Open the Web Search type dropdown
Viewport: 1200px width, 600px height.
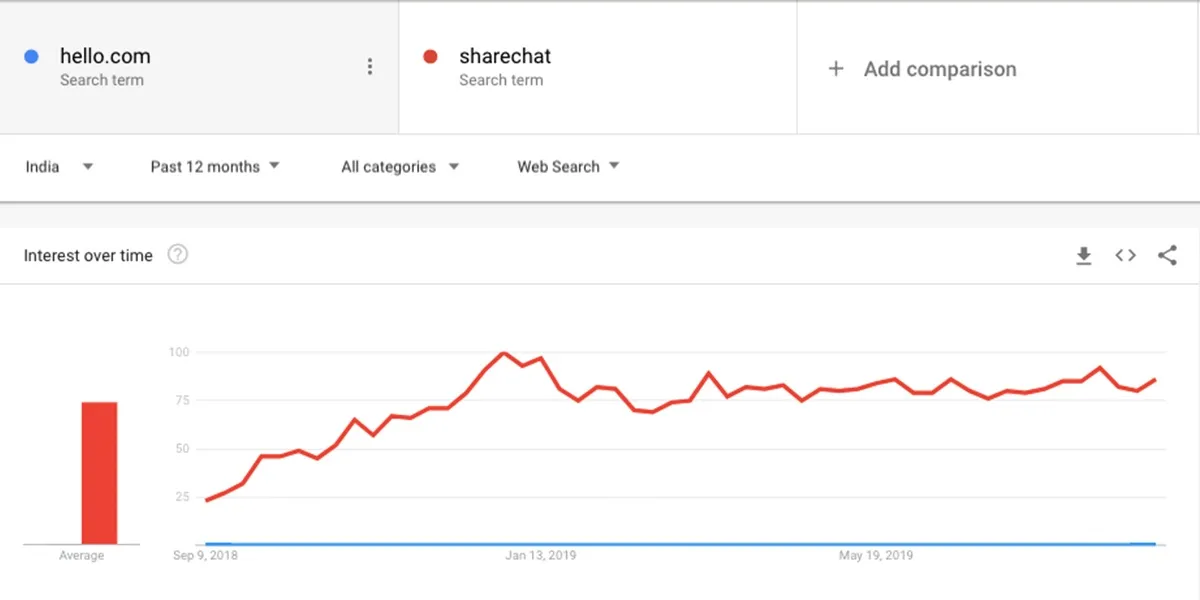[x=568, y=167]
